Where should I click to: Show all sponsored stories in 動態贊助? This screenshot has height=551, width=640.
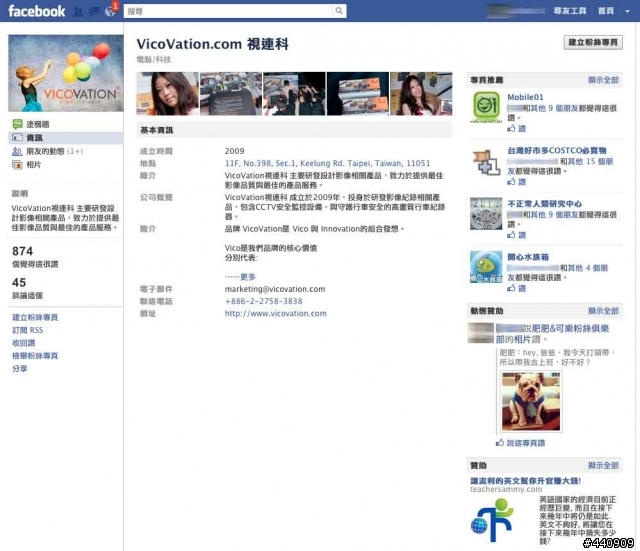603,311
